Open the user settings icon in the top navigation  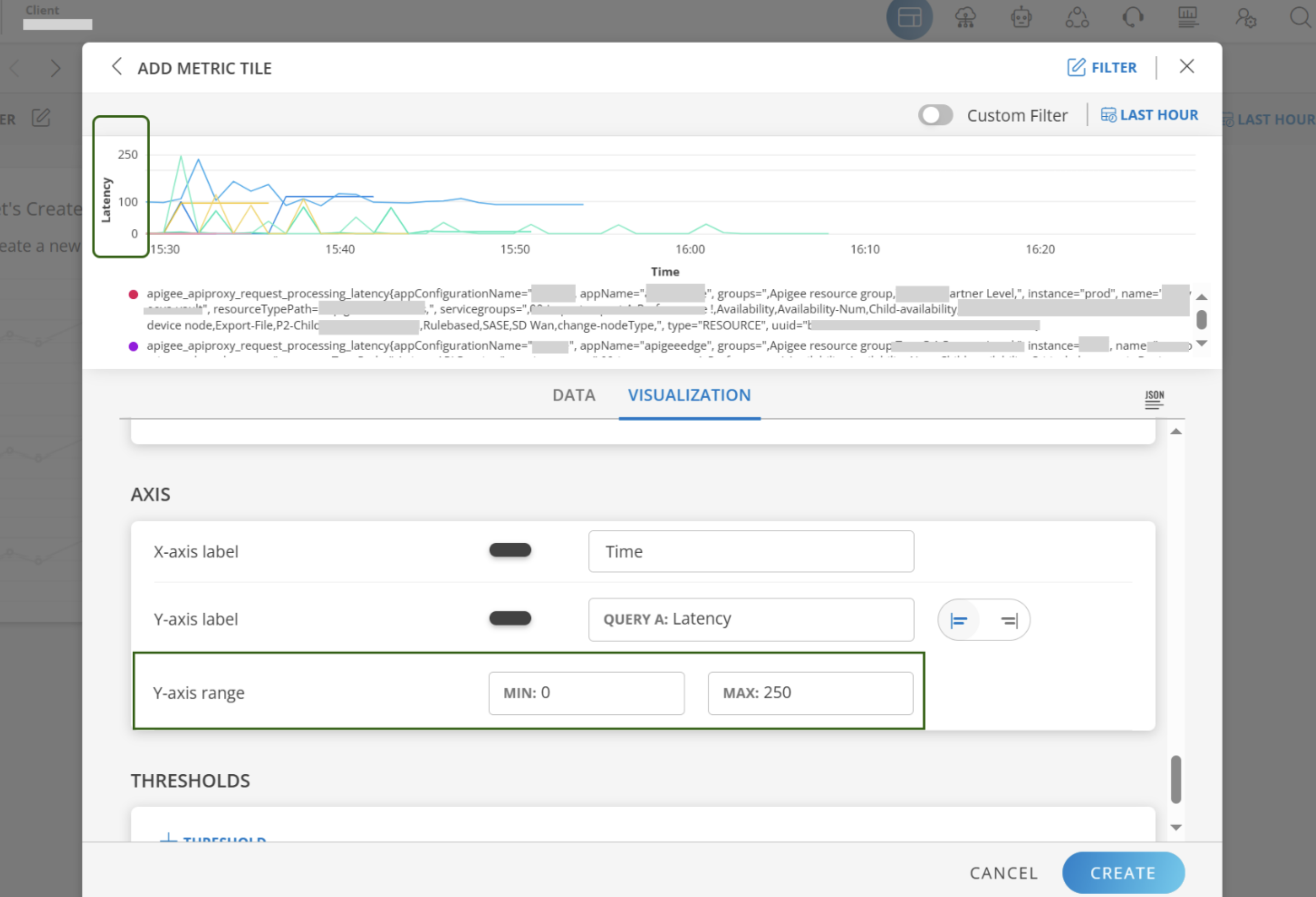click(1245, 17)
